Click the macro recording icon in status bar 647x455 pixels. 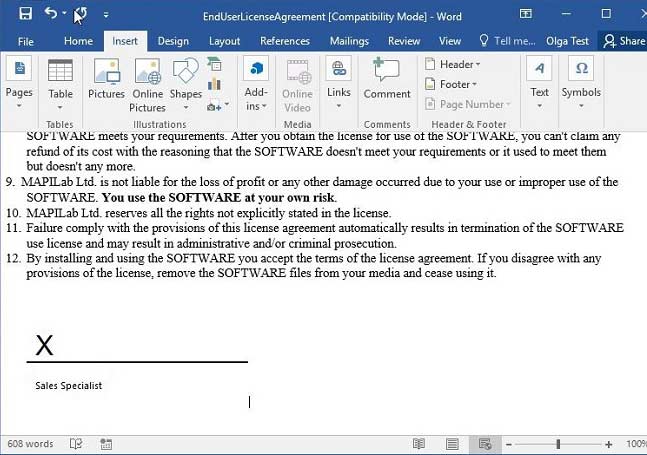(106, 444)
